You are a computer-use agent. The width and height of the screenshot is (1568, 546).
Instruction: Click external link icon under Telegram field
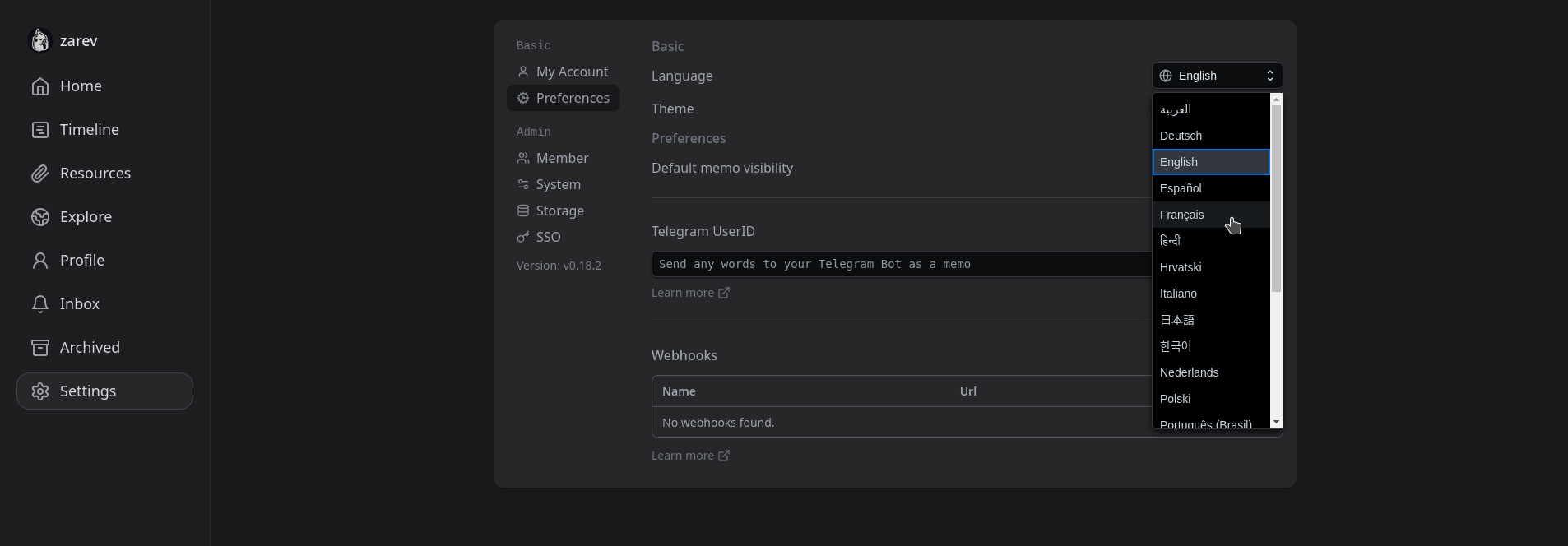point(724,293)
